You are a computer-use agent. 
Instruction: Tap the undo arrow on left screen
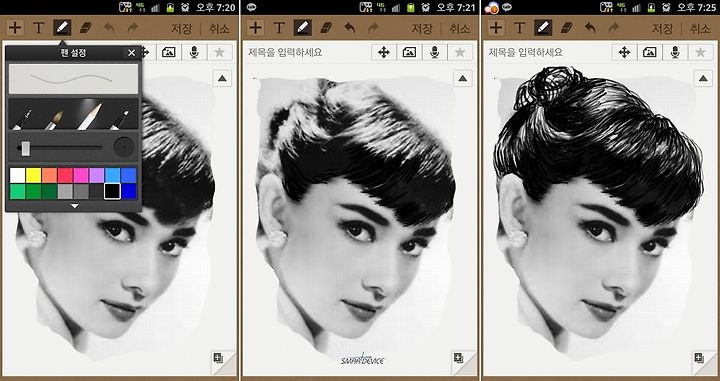coord(109,28)
